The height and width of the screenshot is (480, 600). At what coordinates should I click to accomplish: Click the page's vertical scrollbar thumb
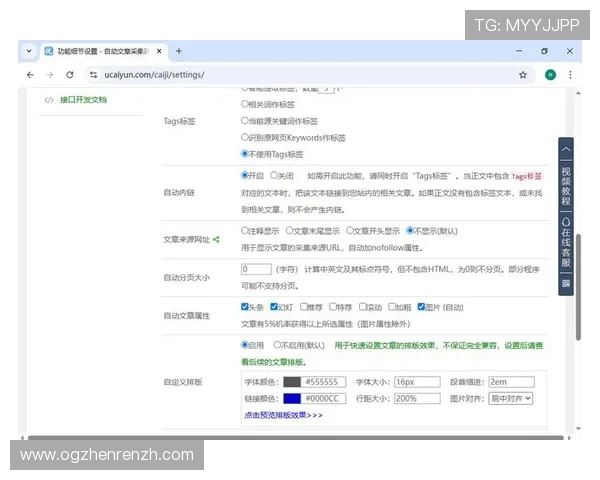pos(578,286)
